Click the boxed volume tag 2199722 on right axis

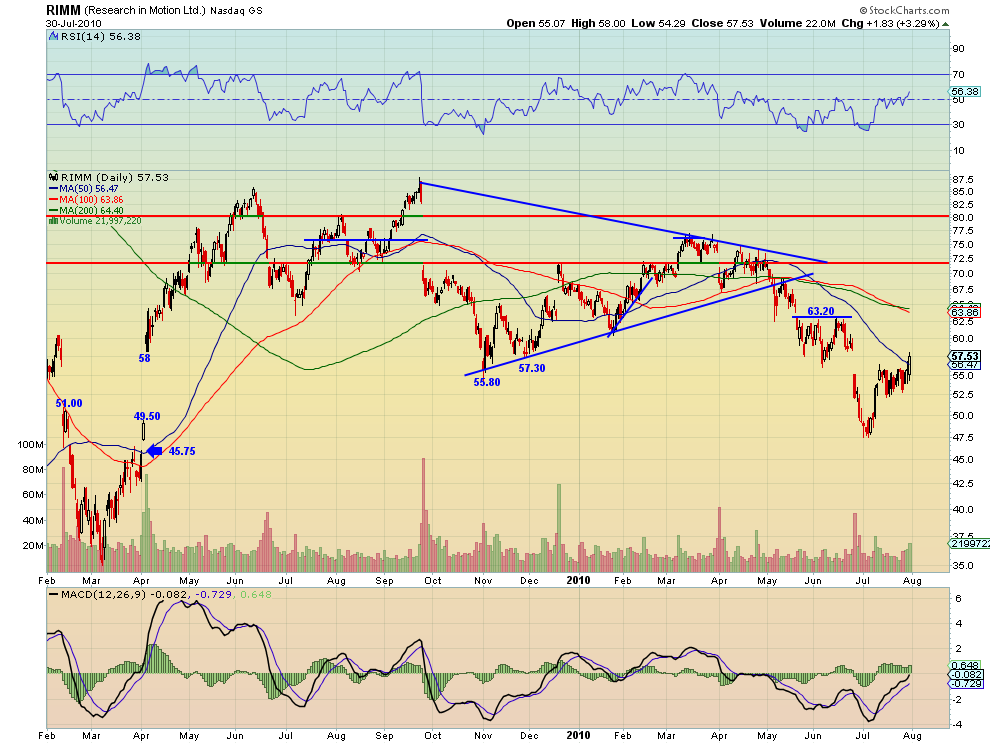[969, 543]
